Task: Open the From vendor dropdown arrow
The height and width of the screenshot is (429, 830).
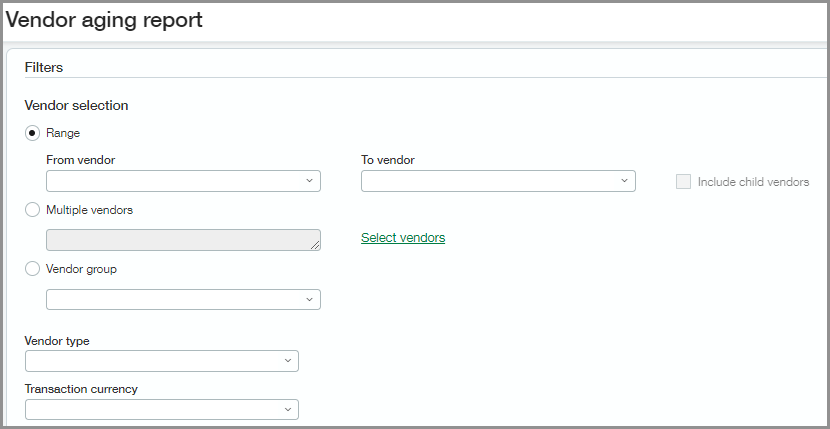Action: (x=309, y=181)
